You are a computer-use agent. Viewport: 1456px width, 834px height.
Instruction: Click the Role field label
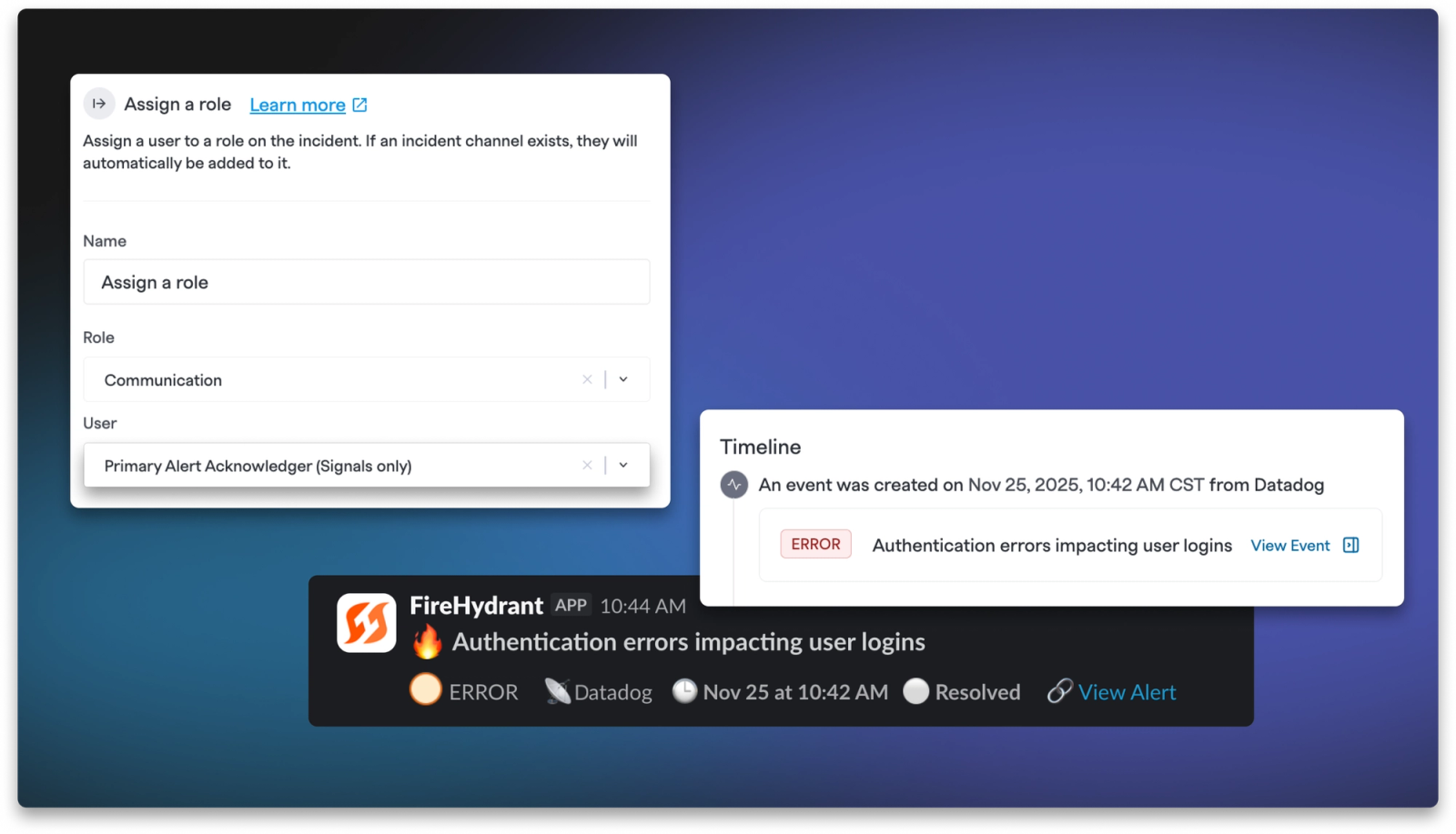(99, 337)
